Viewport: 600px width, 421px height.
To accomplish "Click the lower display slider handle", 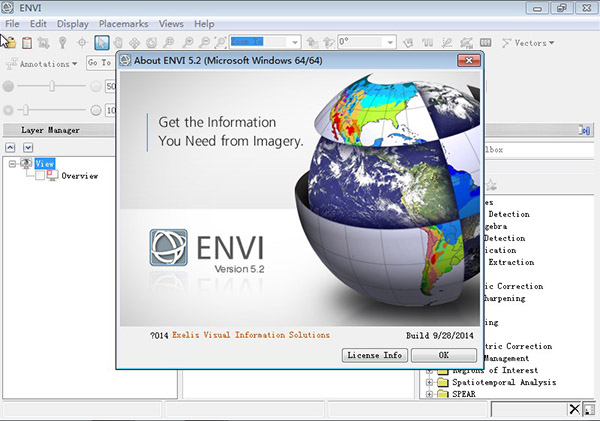I will pos(26,110).
